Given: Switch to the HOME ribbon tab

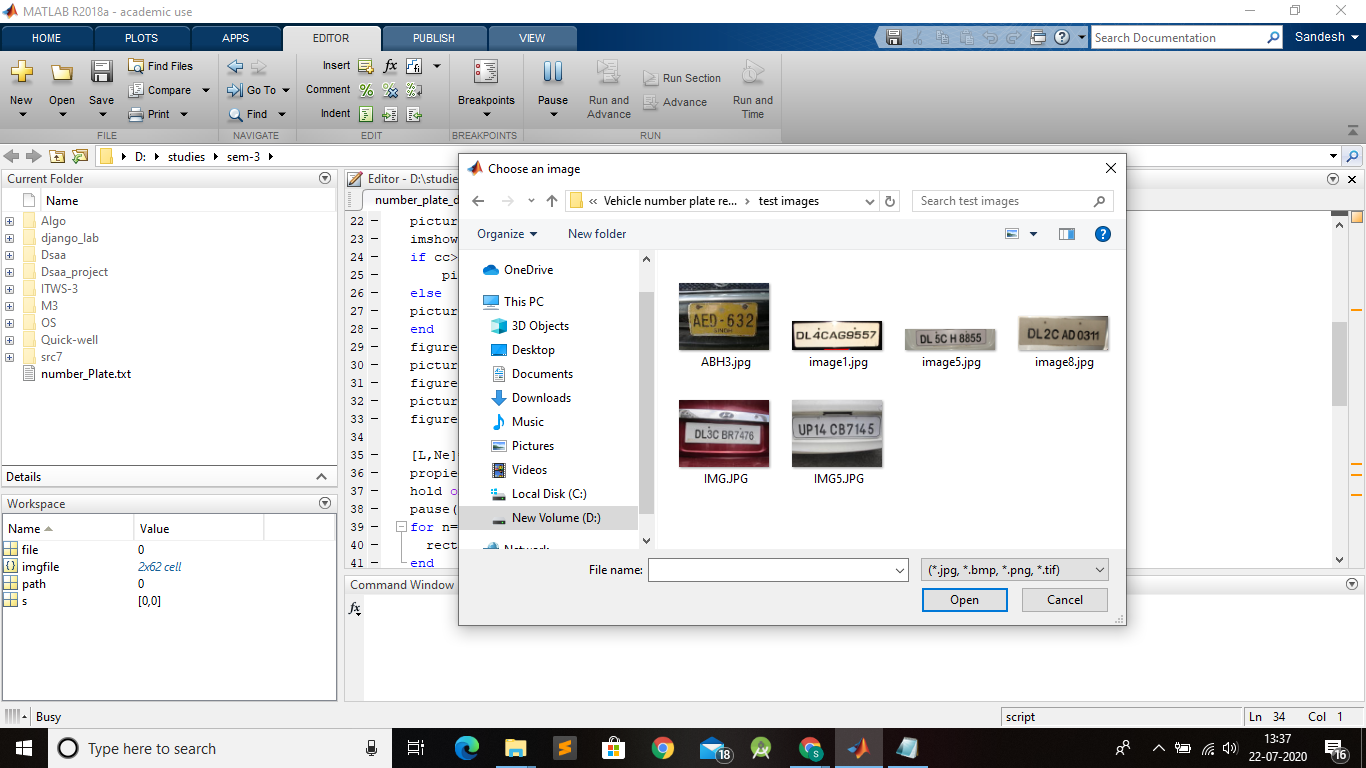Looking at the screenshot, I should tap(47, 38).
